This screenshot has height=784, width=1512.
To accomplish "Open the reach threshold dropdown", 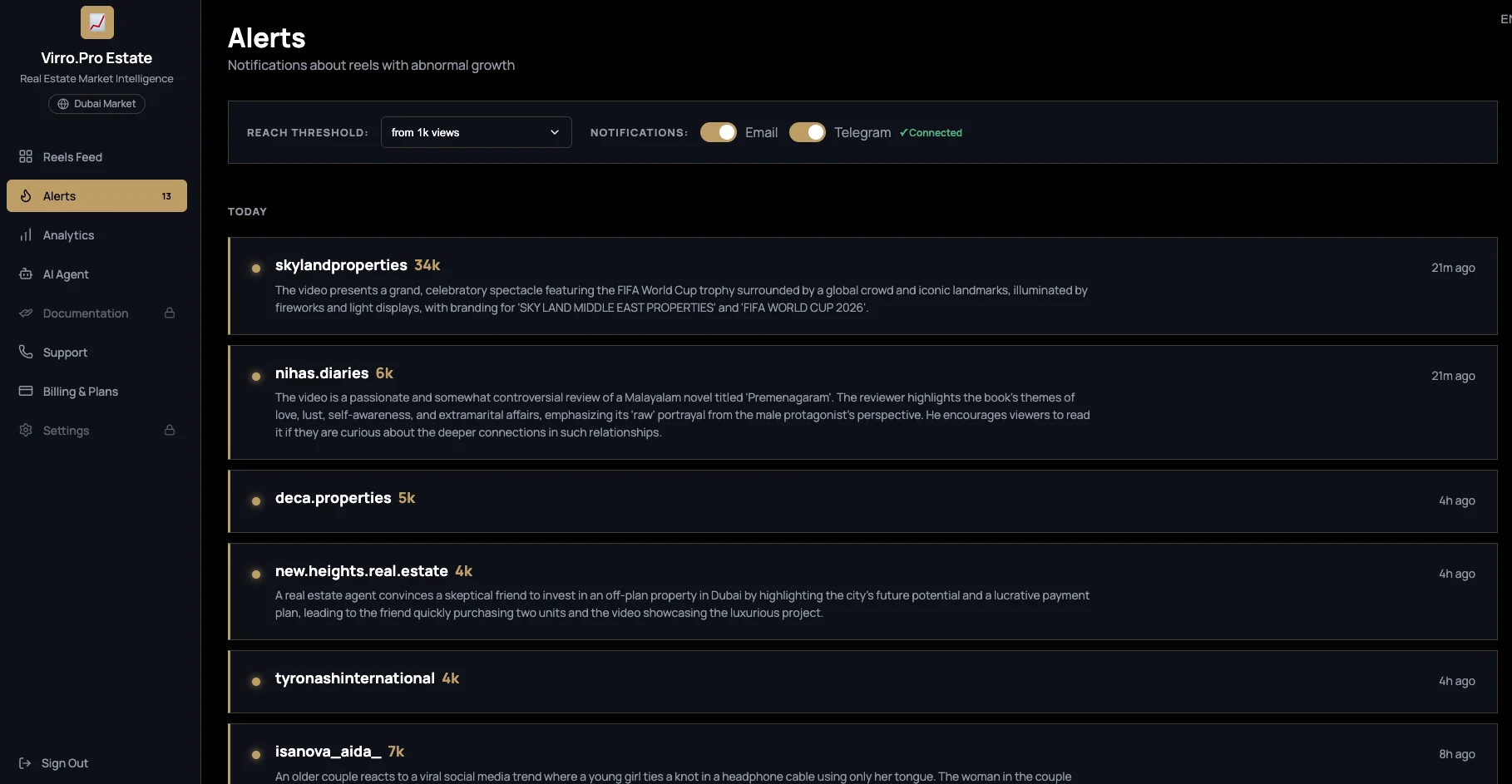I will click(477, 132).
